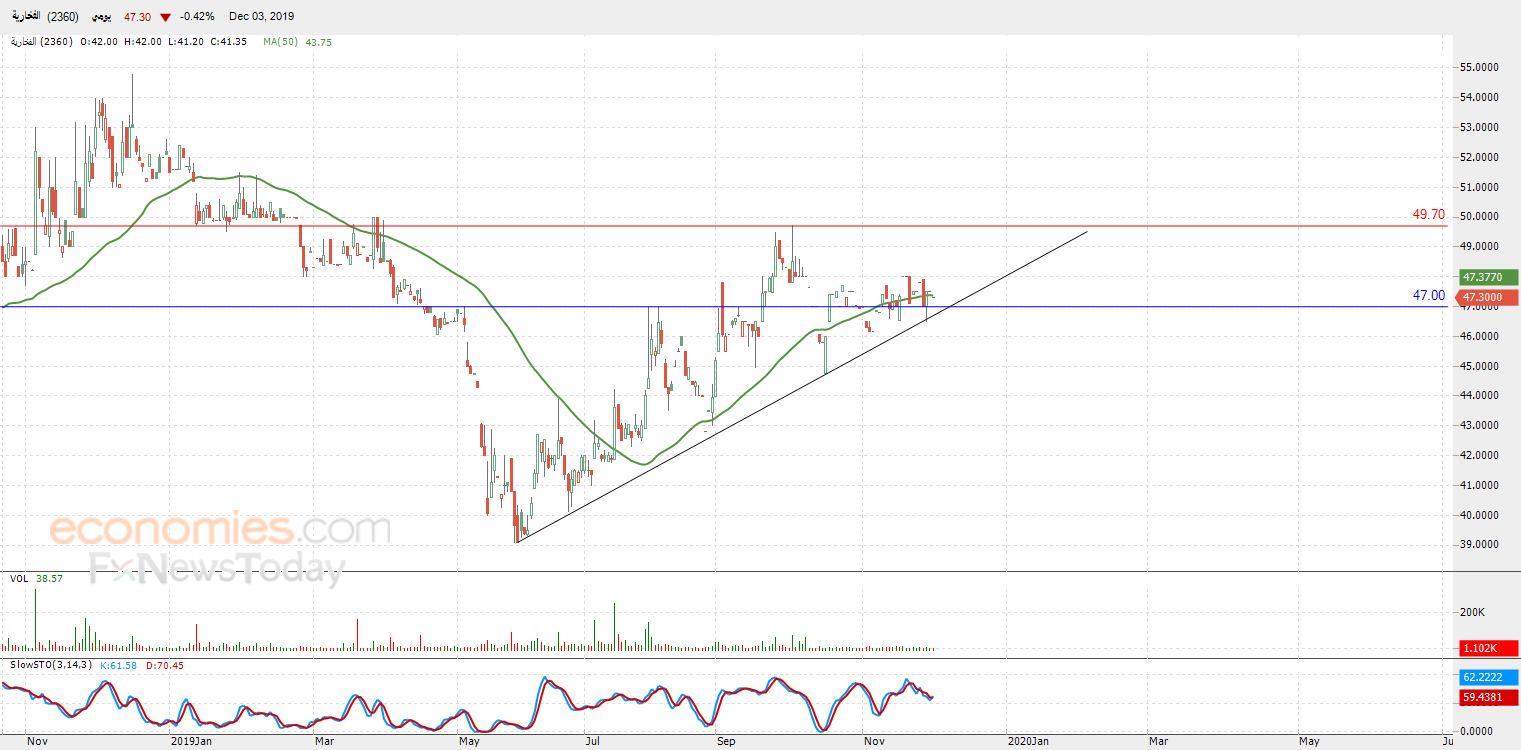Viewport: 1521px width, 750px height.
Task: Click the H:42.00 high value
Action: pos(143,42)
